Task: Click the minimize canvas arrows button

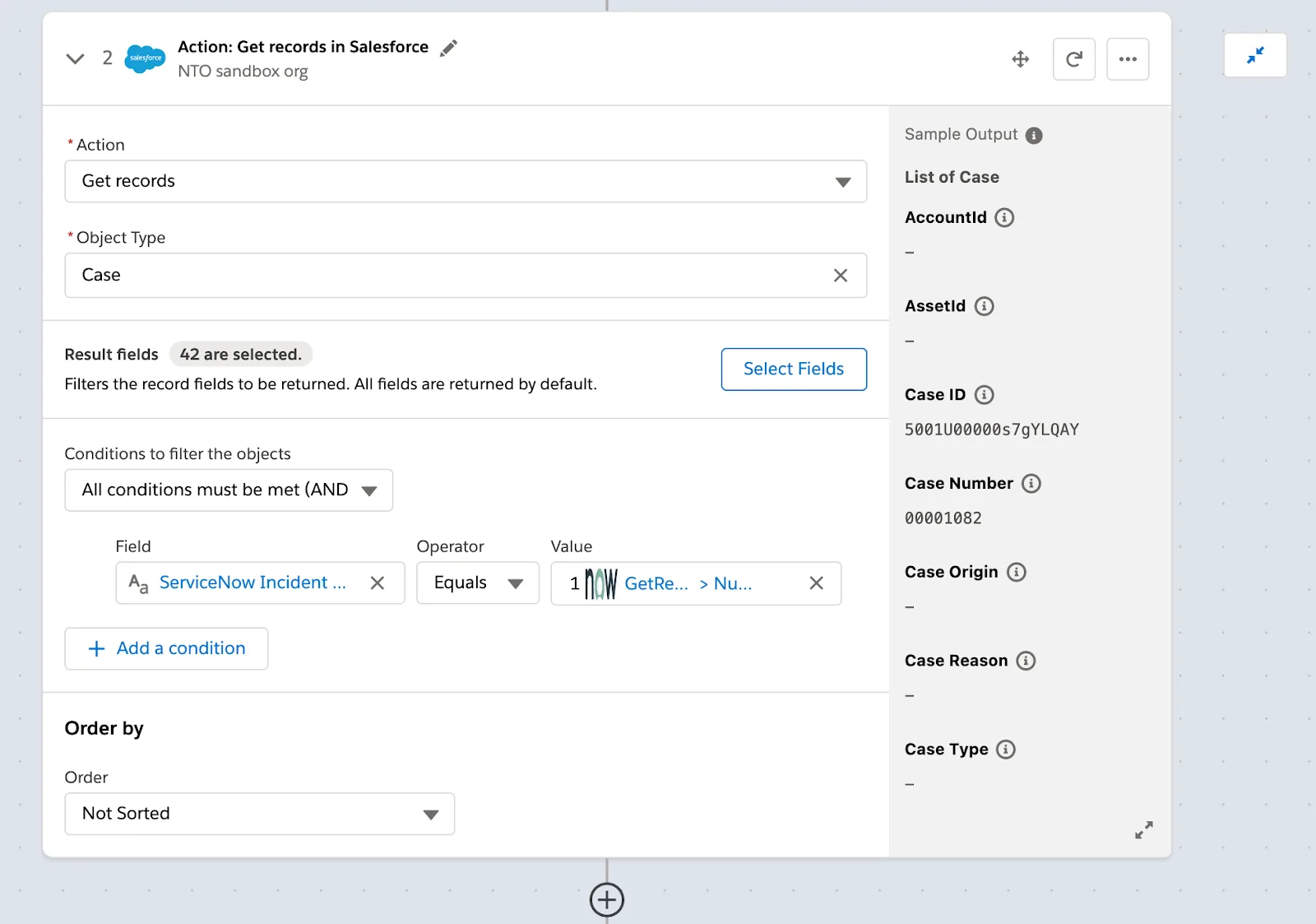Action: point(1255,55)
